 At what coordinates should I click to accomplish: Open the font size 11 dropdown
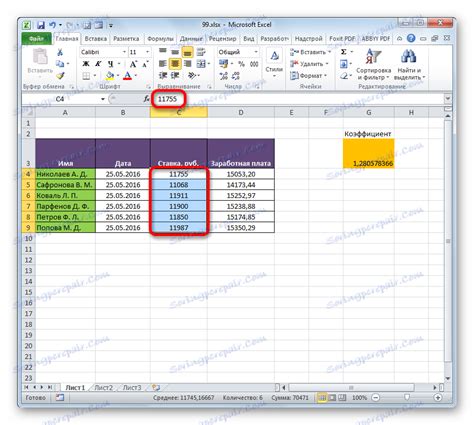coord(147,52)
